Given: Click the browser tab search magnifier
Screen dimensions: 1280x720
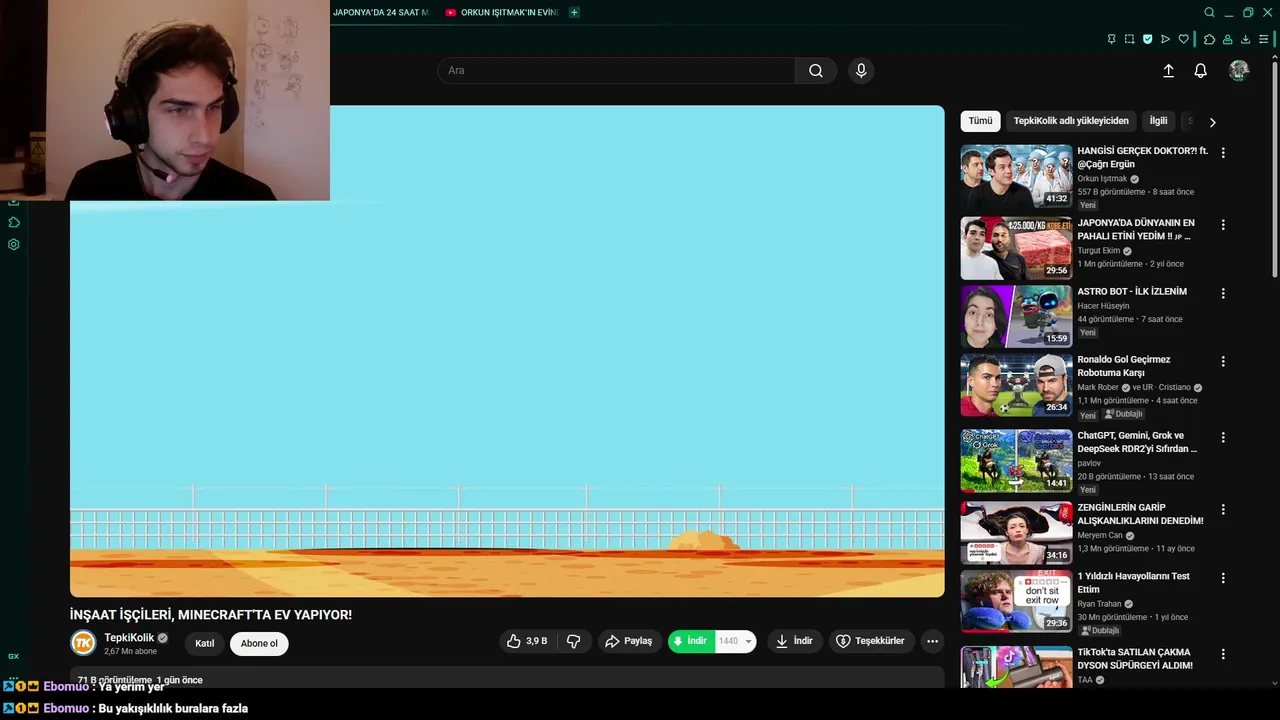Looking at the screenshot, I should pyautogui.click(x=1209, y=13).
